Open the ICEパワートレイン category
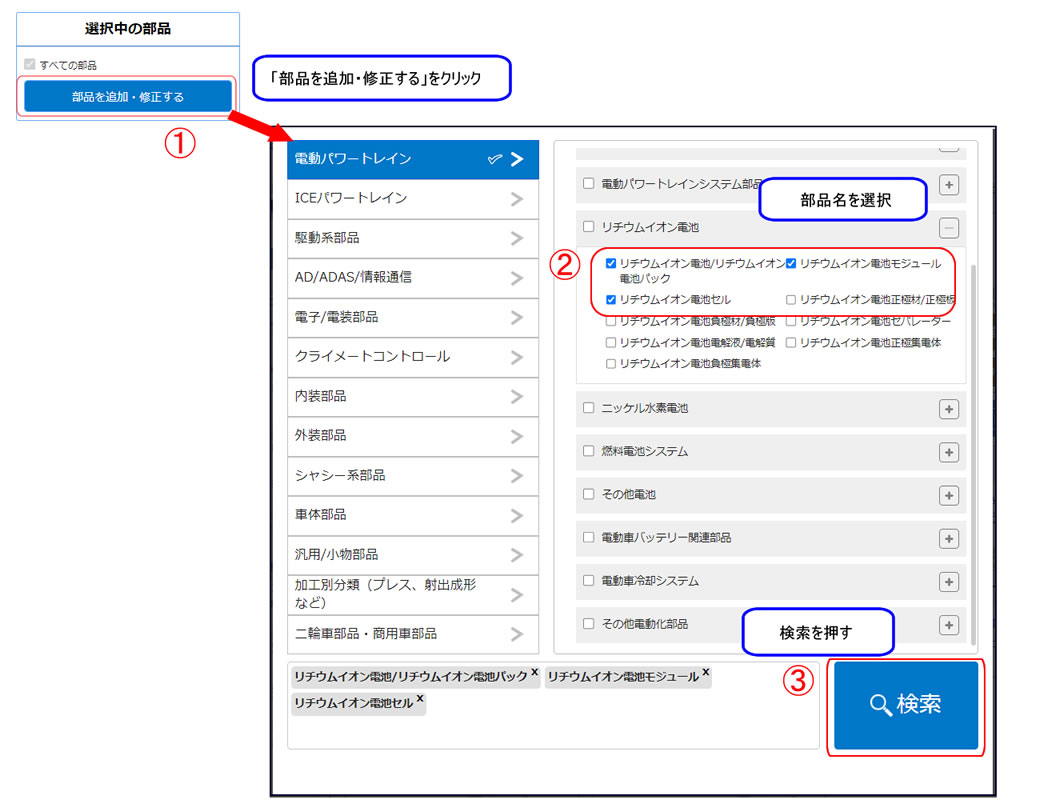This screenshot has width=1040, height=800. [x=410, y=198]
